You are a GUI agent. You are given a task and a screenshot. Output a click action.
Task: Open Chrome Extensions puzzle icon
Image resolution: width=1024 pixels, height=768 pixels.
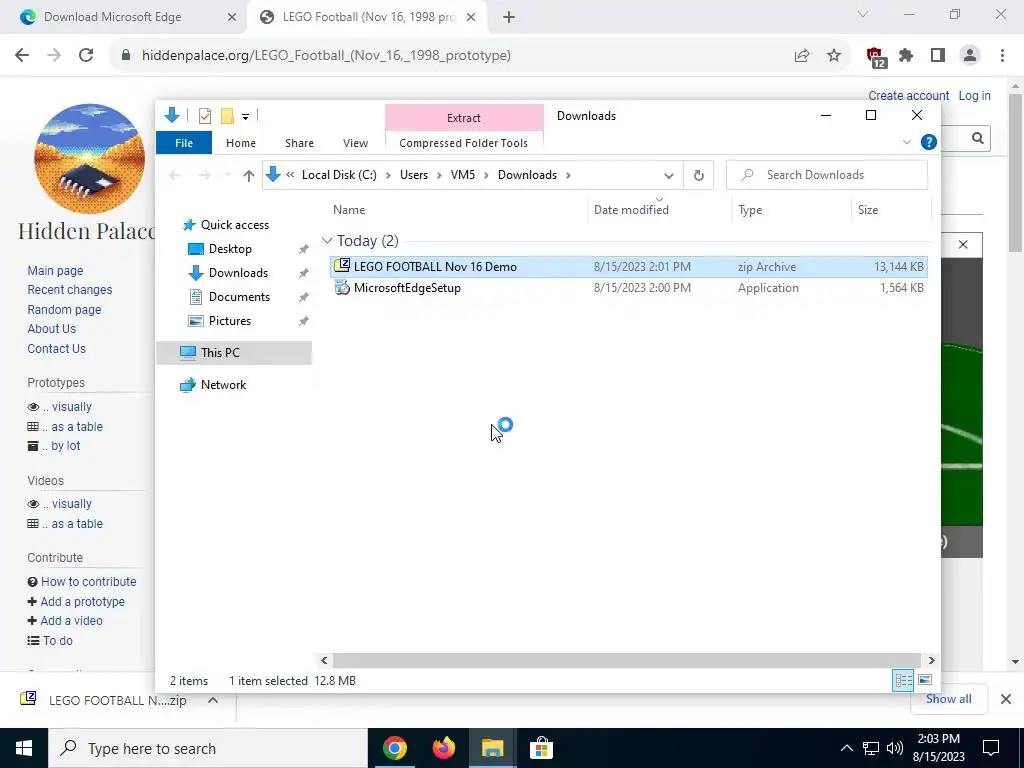pos(906,56)
